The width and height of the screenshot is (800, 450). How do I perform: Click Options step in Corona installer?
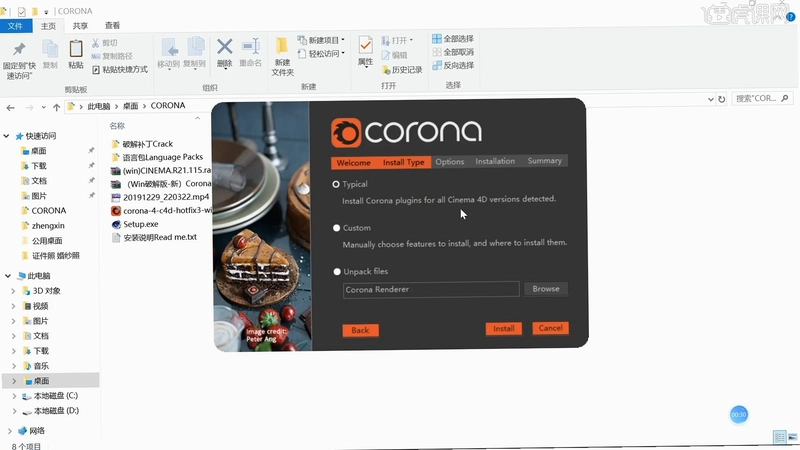[x=449, y=162]
